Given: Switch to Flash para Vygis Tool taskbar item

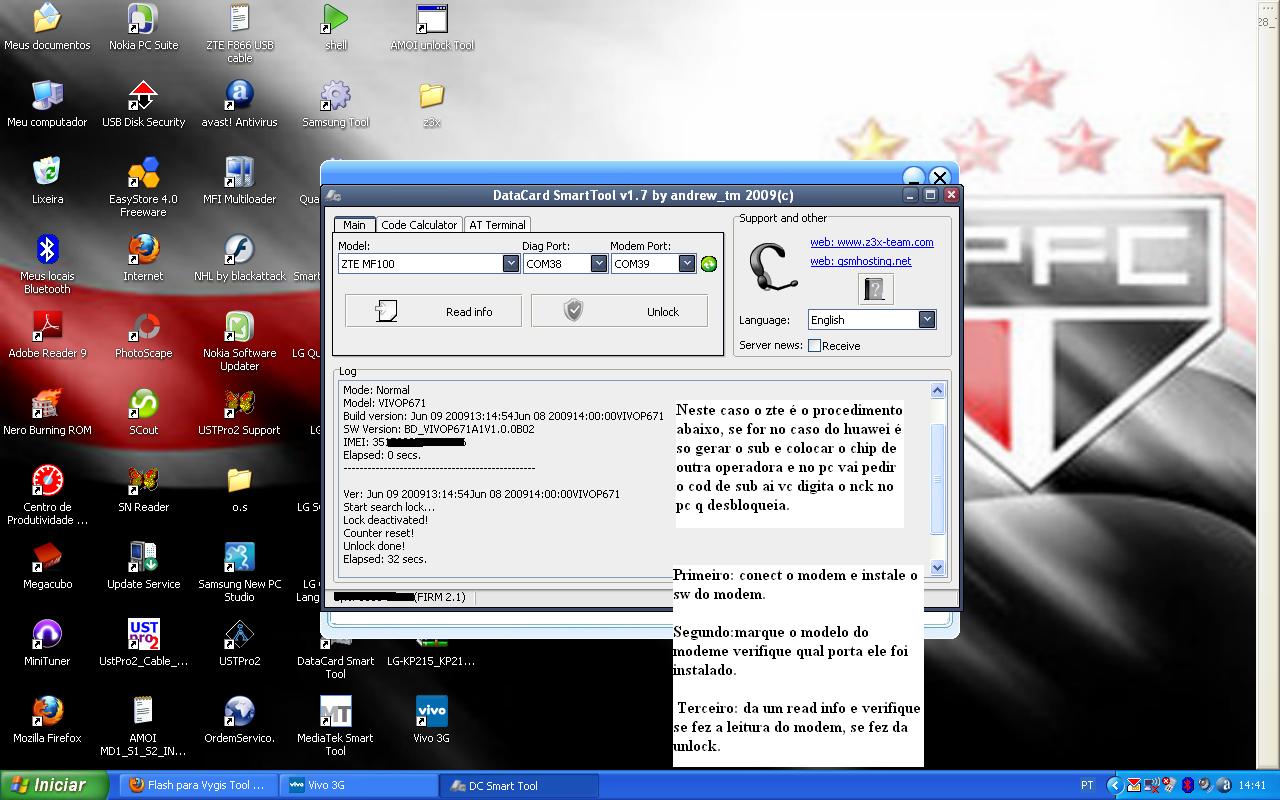Looking at the screenshot, I should coord(198,785).
